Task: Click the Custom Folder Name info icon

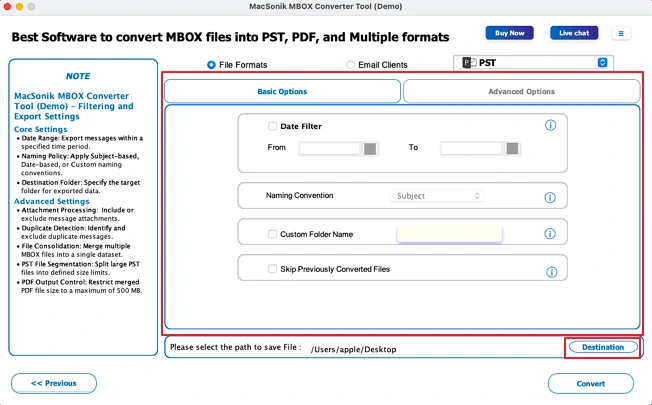Action: coord(550,234)
